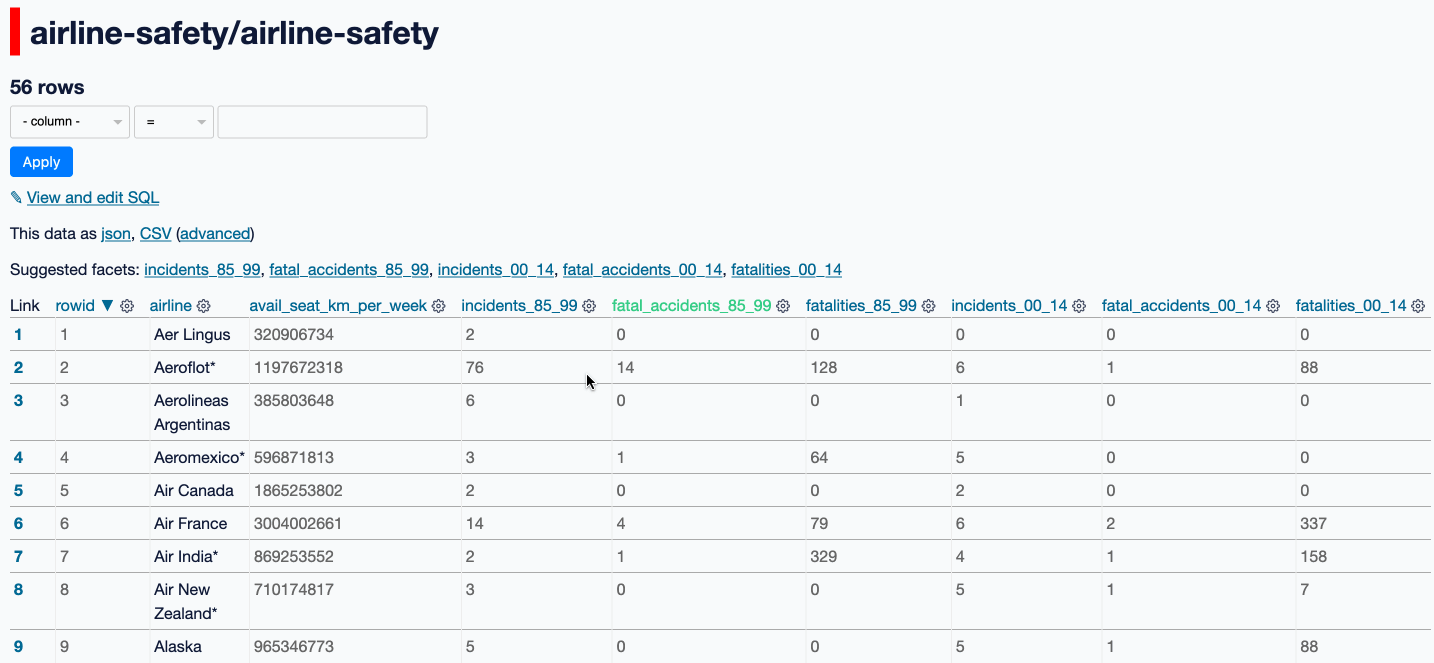
Task: Open row link 2 for Aeroflot
Action: click(x=18, y=368)
